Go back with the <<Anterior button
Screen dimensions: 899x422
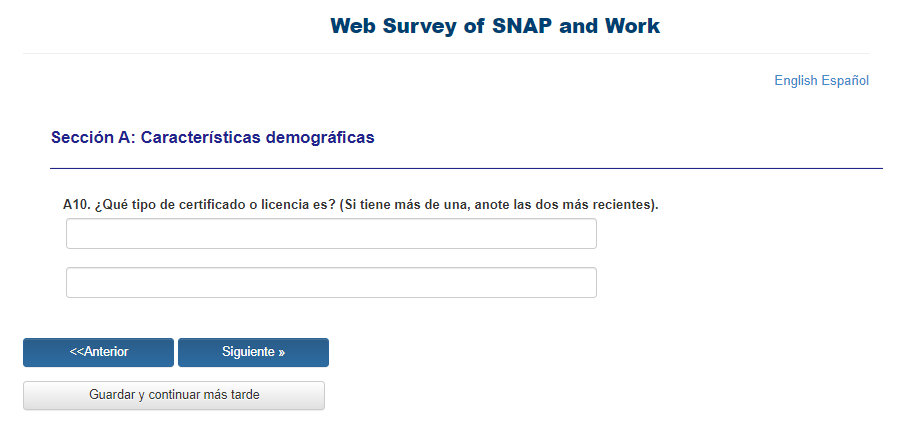tap(99, 352)
